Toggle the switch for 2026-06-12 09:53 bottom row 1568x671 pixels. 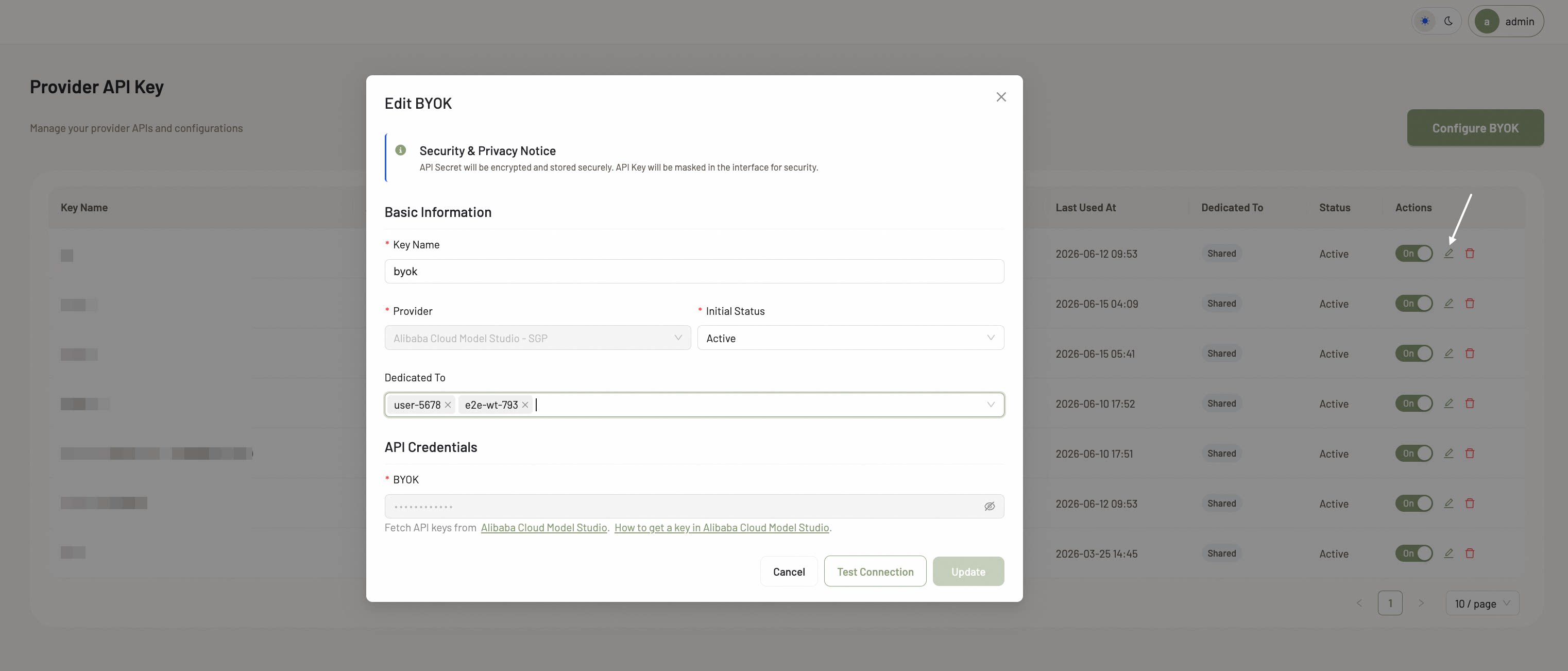[x=1414, y=504]
